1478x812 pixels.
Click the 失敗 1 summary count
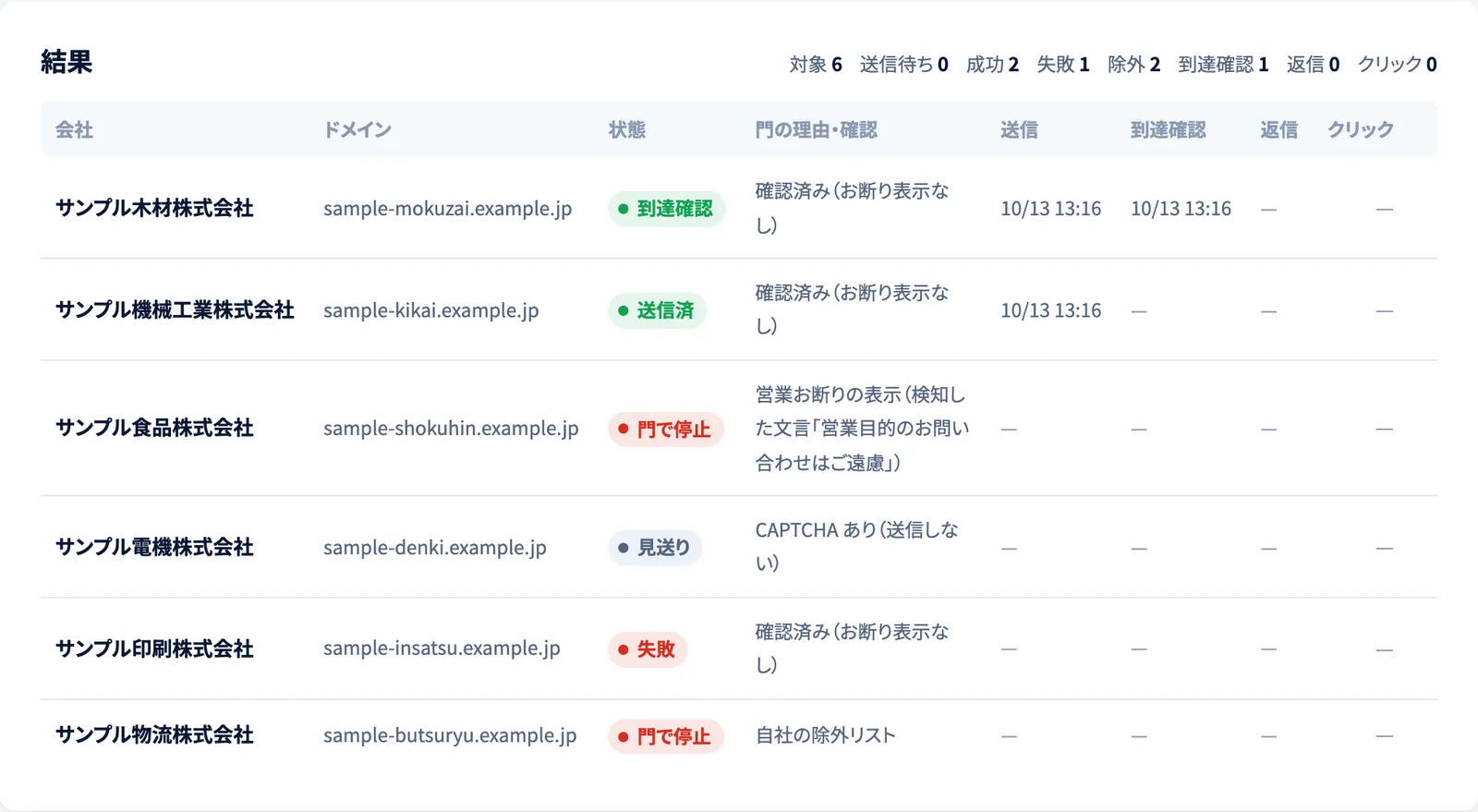pos(1062,64)
